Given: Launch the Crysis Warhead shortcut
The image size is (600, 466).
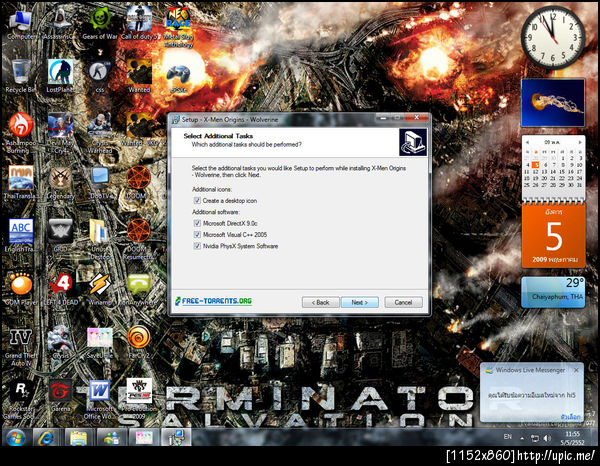Looking at the screenshot, I should pos(99,133).
